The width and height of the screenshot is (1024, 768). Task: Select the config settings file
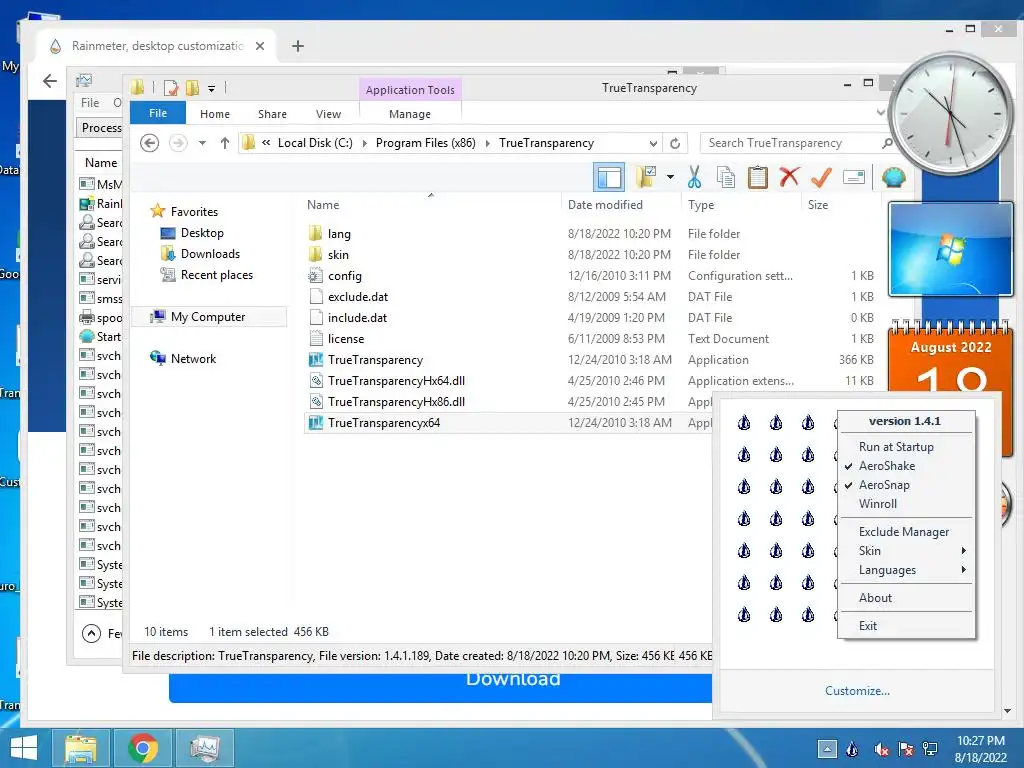[345, 276]
